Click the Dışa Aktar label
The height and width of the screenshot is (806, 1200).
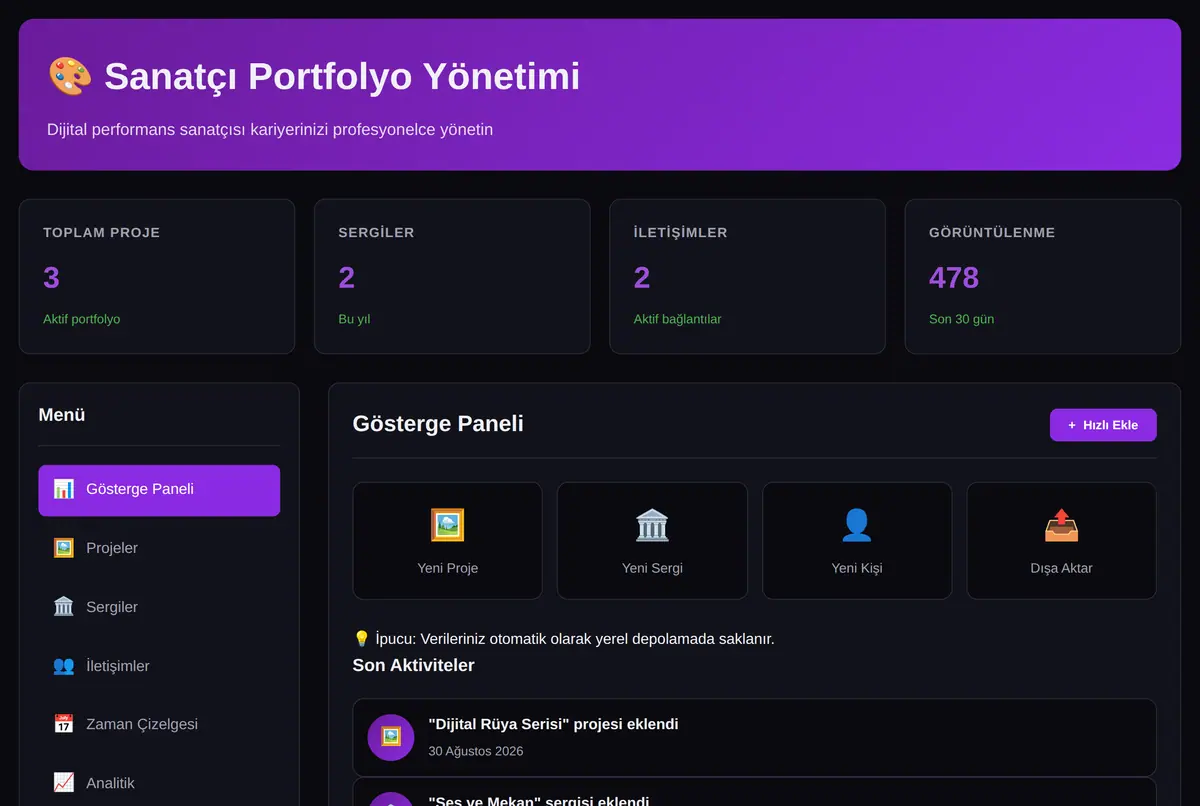1061,568
